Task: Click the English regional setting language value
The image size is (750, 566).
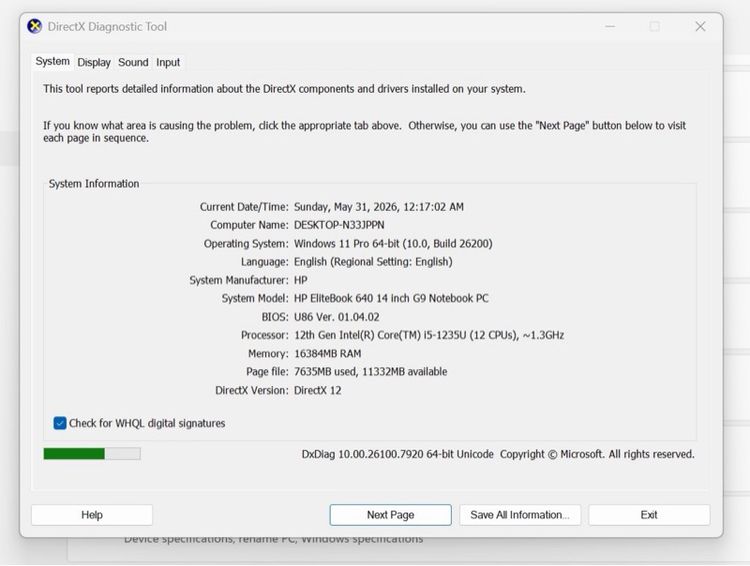Action: tap(373, 262)
